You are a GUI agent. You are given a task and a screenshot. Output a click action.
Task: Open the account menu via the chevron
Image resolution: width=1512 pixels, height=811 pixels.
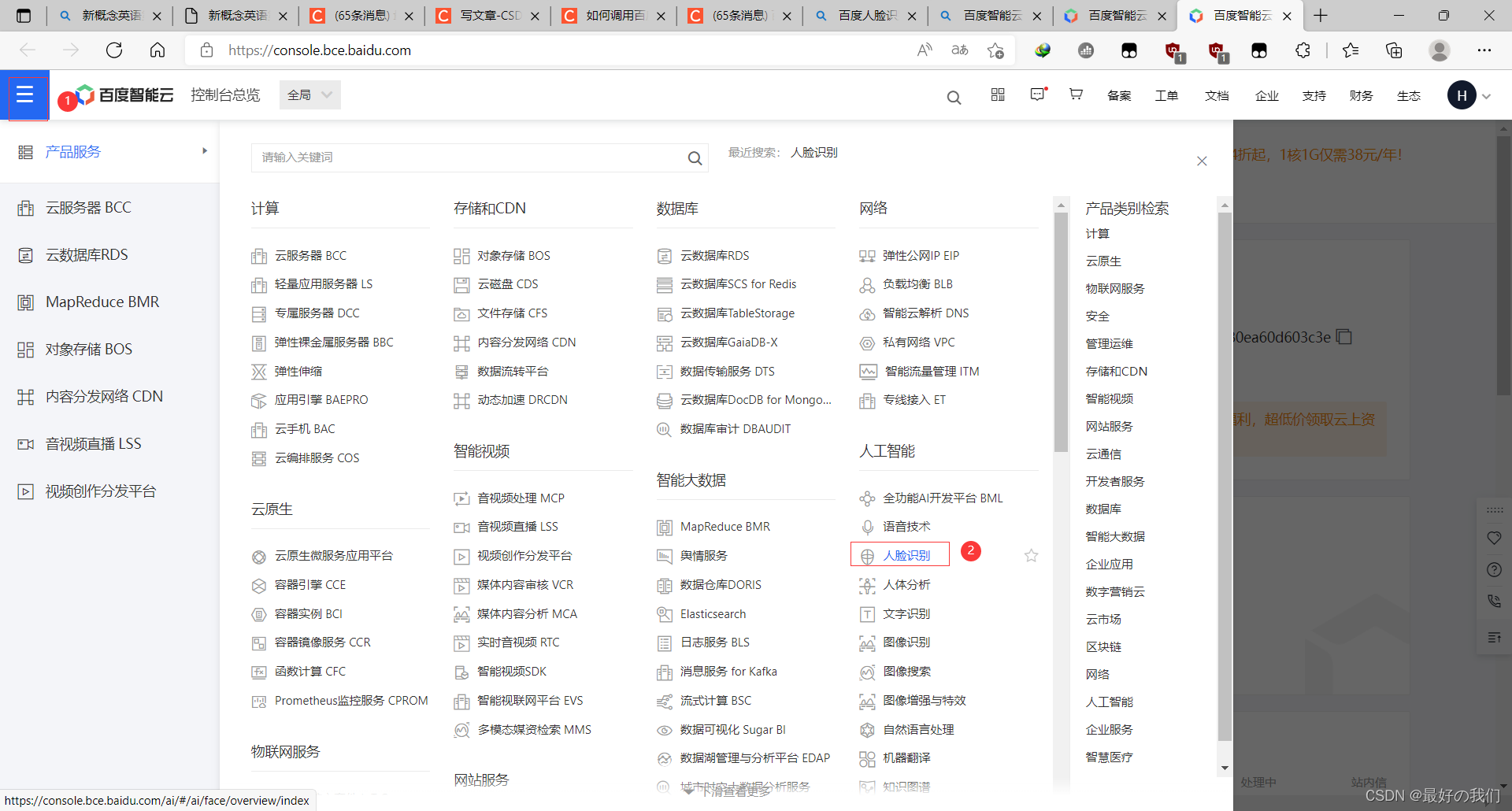point(1485,95)
